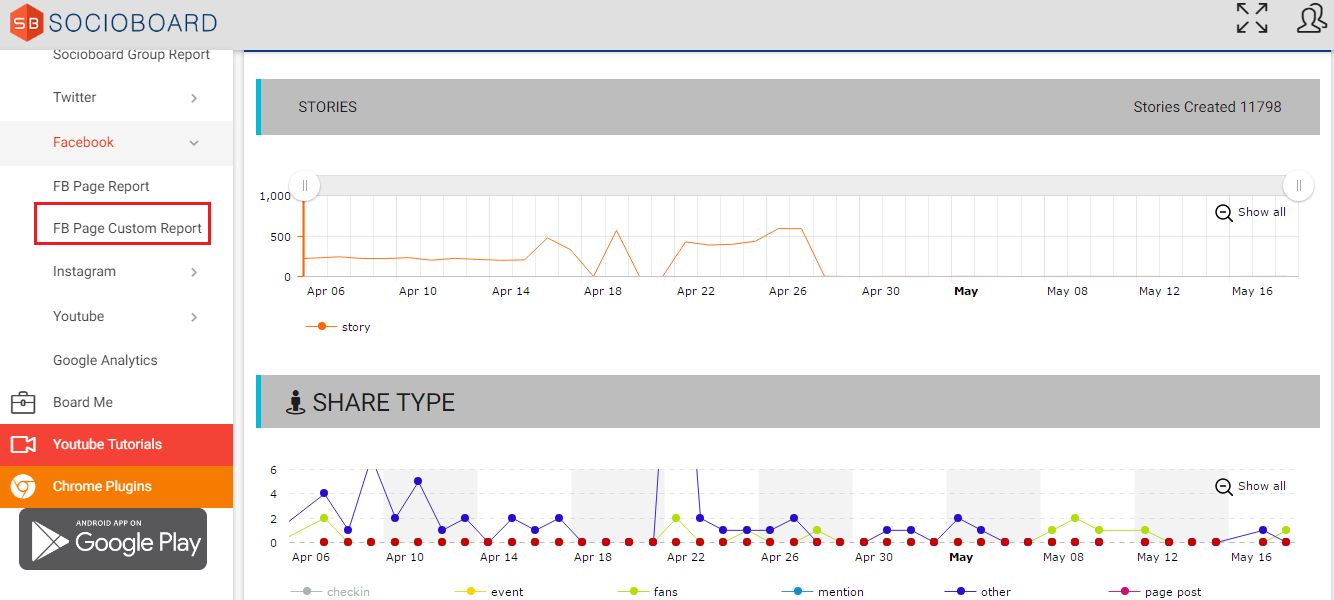1334x600 pixels.
Task: Open the user profile icon
Action: click(x=1311, y=18)
